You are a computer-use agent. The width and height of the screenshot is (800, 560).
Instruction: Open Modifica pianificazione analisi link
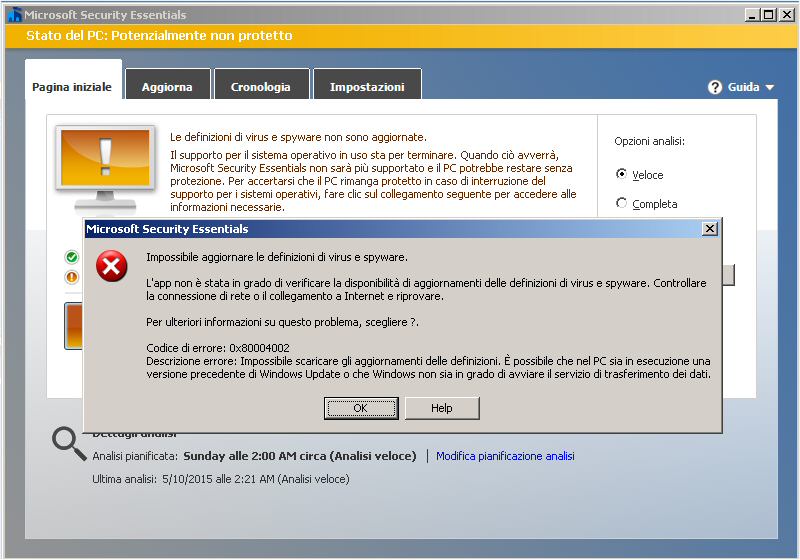[505, 456]
